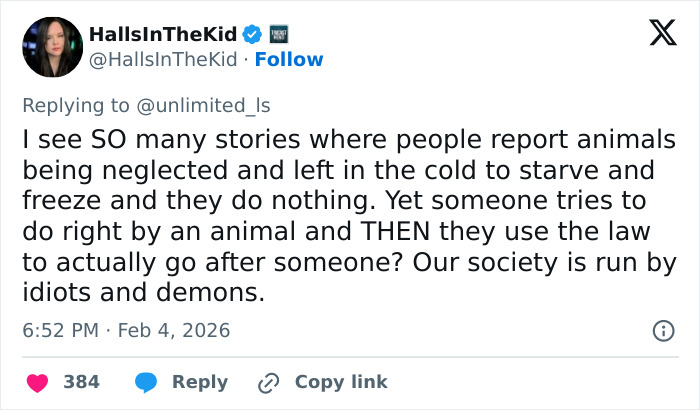Click the small affiliation badge beside the name
The height and width of the screenshot is (410, 700).
coord(279,34)
